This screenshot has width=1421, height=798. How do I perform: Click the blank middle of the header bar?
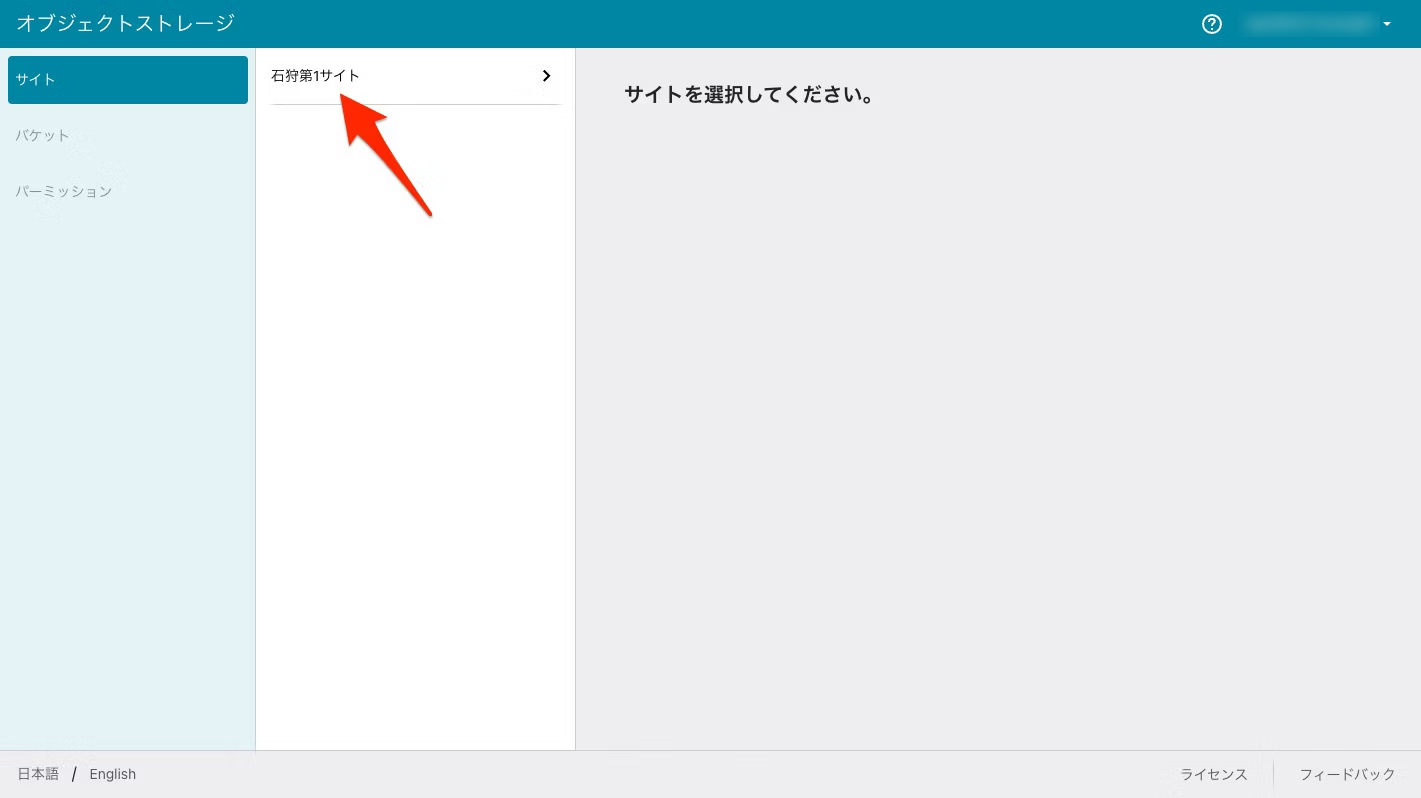(x=700, y=24)
